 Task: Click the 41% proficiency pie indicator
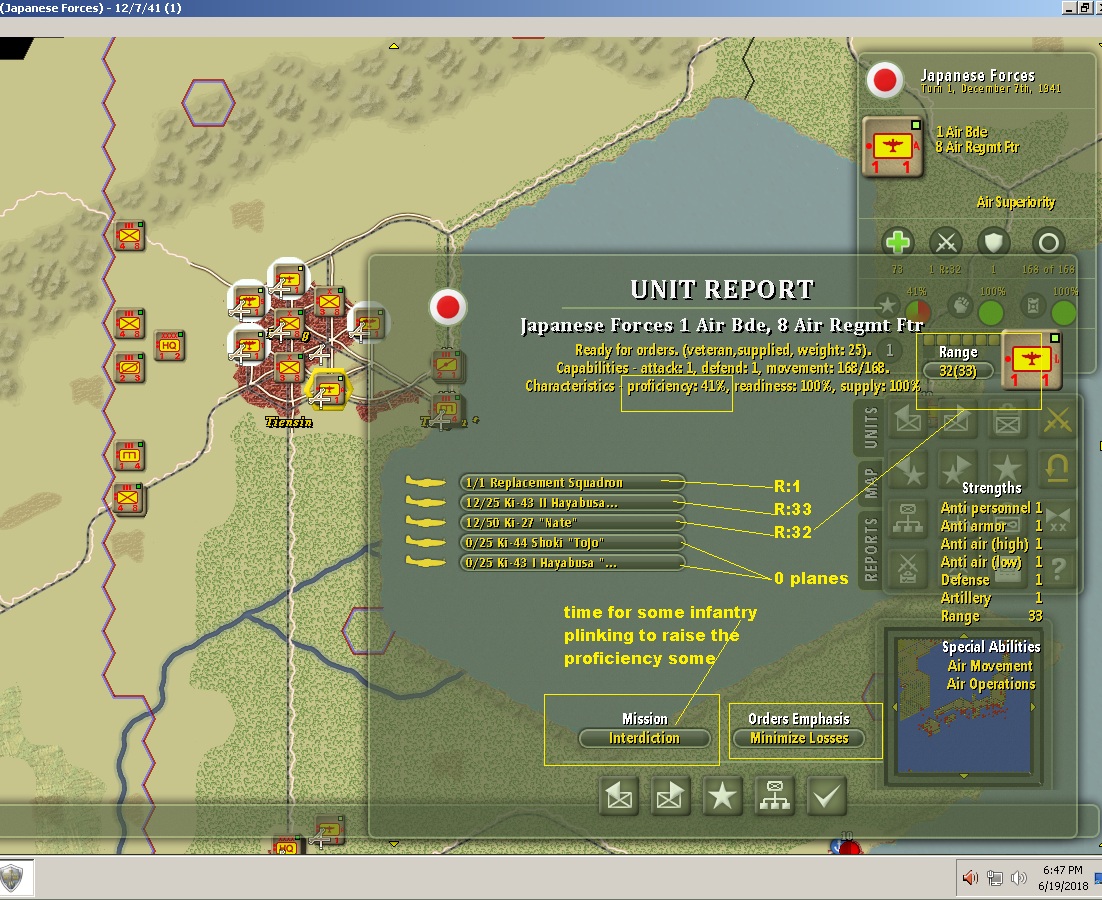[x=918, y=311]
